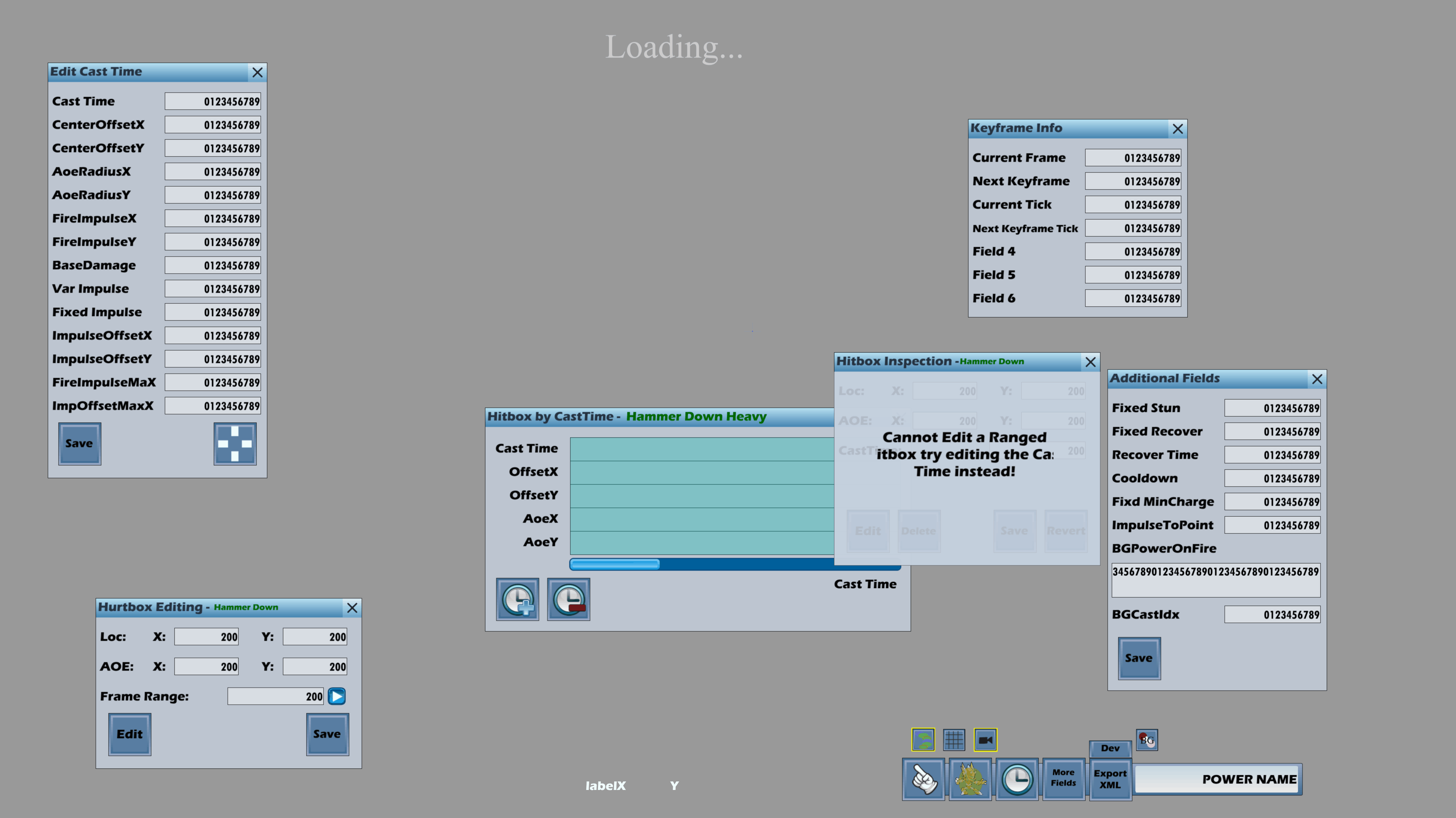The image size is (1456, 818).
Task: Toggle the hitbox ovals overlay icon
Action: click(923, 739)
